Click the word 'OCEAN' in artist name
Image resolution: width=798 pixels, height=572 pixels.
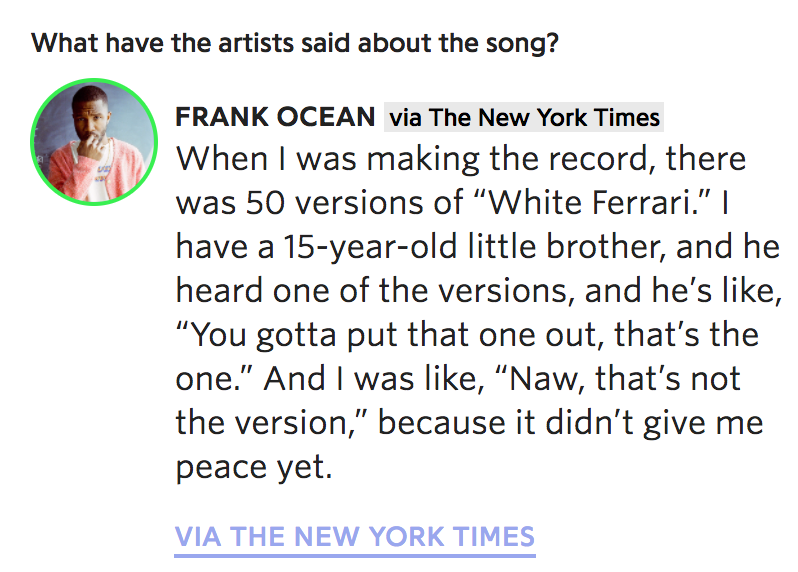coord(326,117)
